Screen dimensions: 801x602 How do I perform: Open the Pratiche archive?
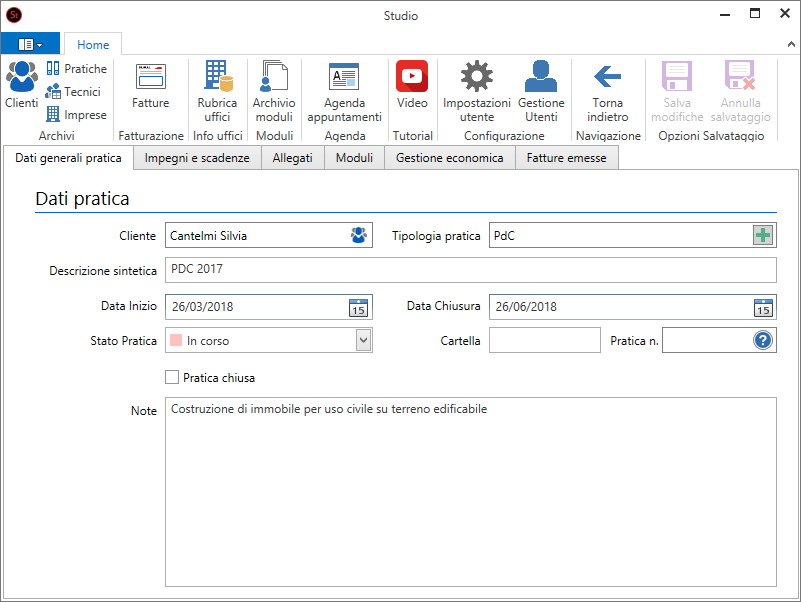click(77, 68)
